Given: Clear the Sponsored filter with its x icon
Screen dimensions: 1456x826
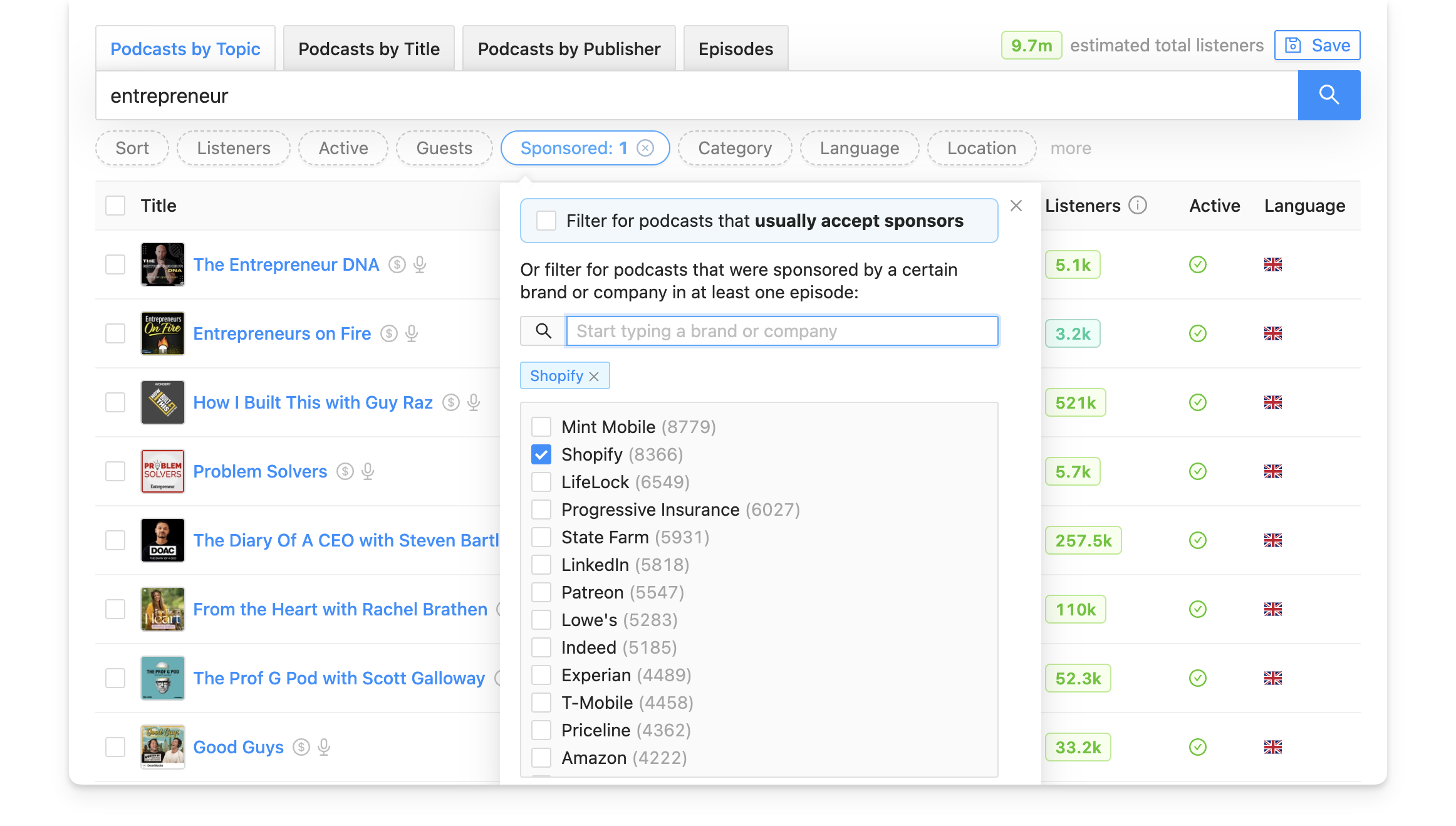Looking at the screenshot, I should pos(645,148).
